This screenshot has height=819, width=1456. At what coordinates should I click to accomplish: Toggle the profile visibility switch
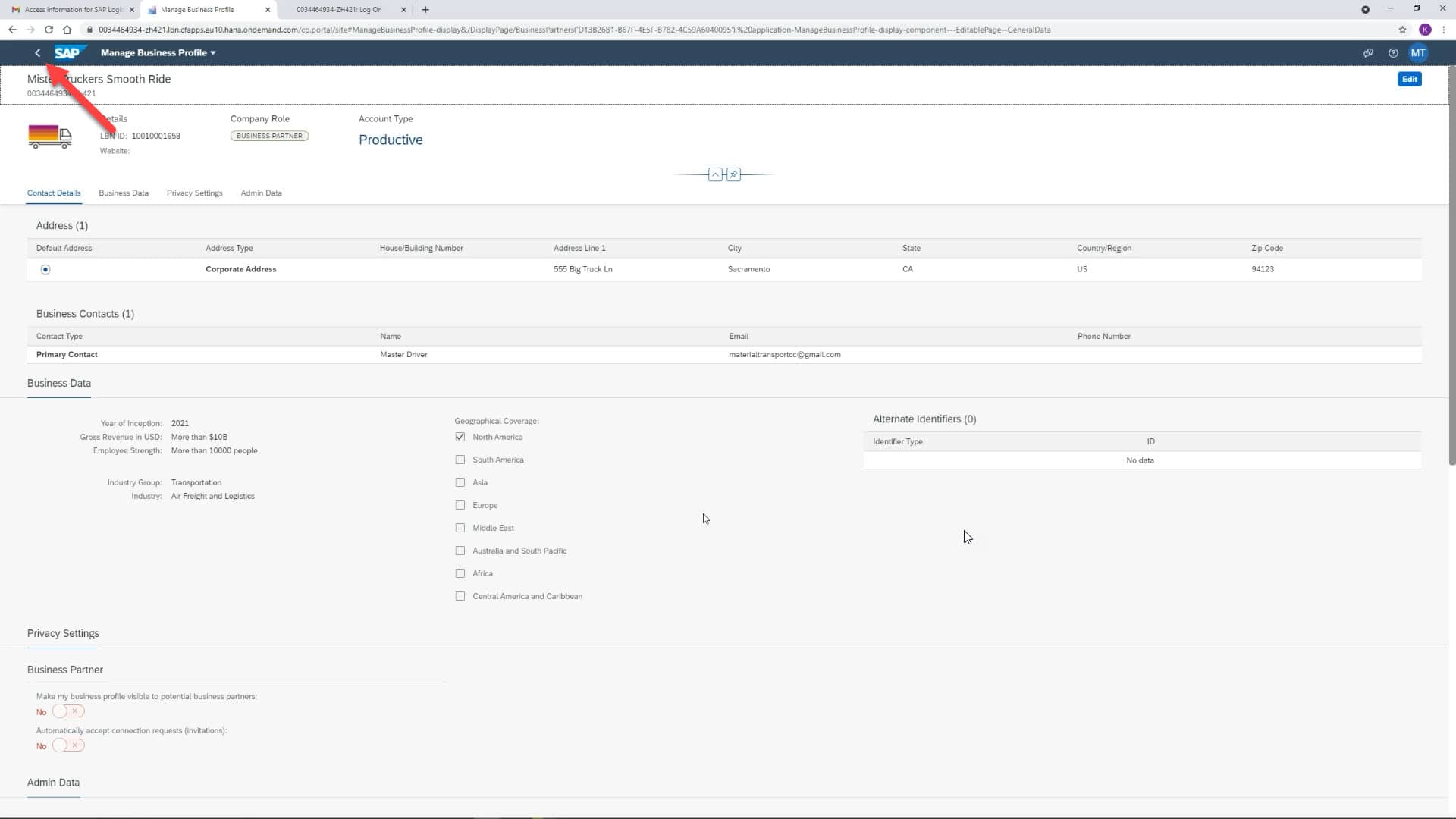tap(68, 712)
